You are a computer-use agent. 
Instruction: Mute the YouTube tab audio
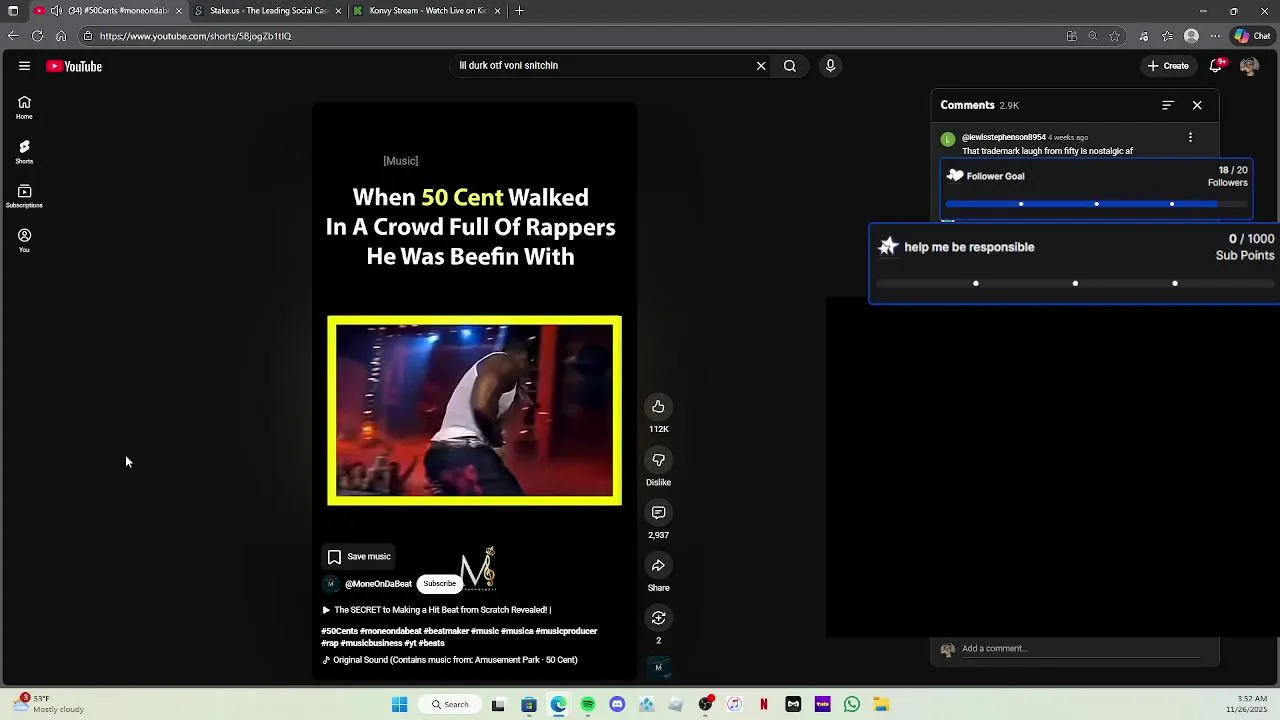[56, 11]
